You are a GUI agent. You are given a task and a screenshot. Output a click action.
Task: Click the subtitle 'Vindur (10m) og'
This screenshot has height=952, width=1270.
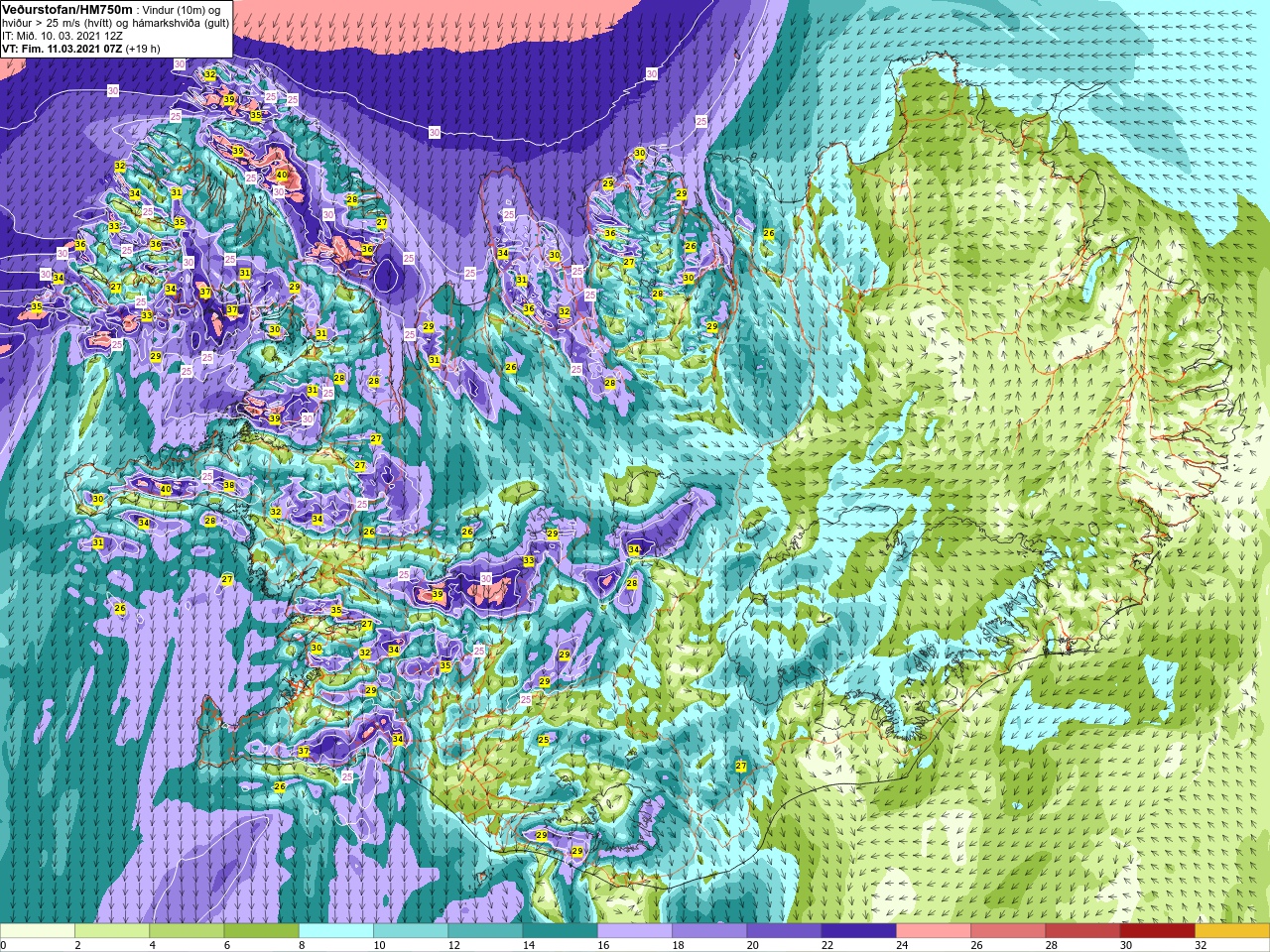(x=184, y=10)
